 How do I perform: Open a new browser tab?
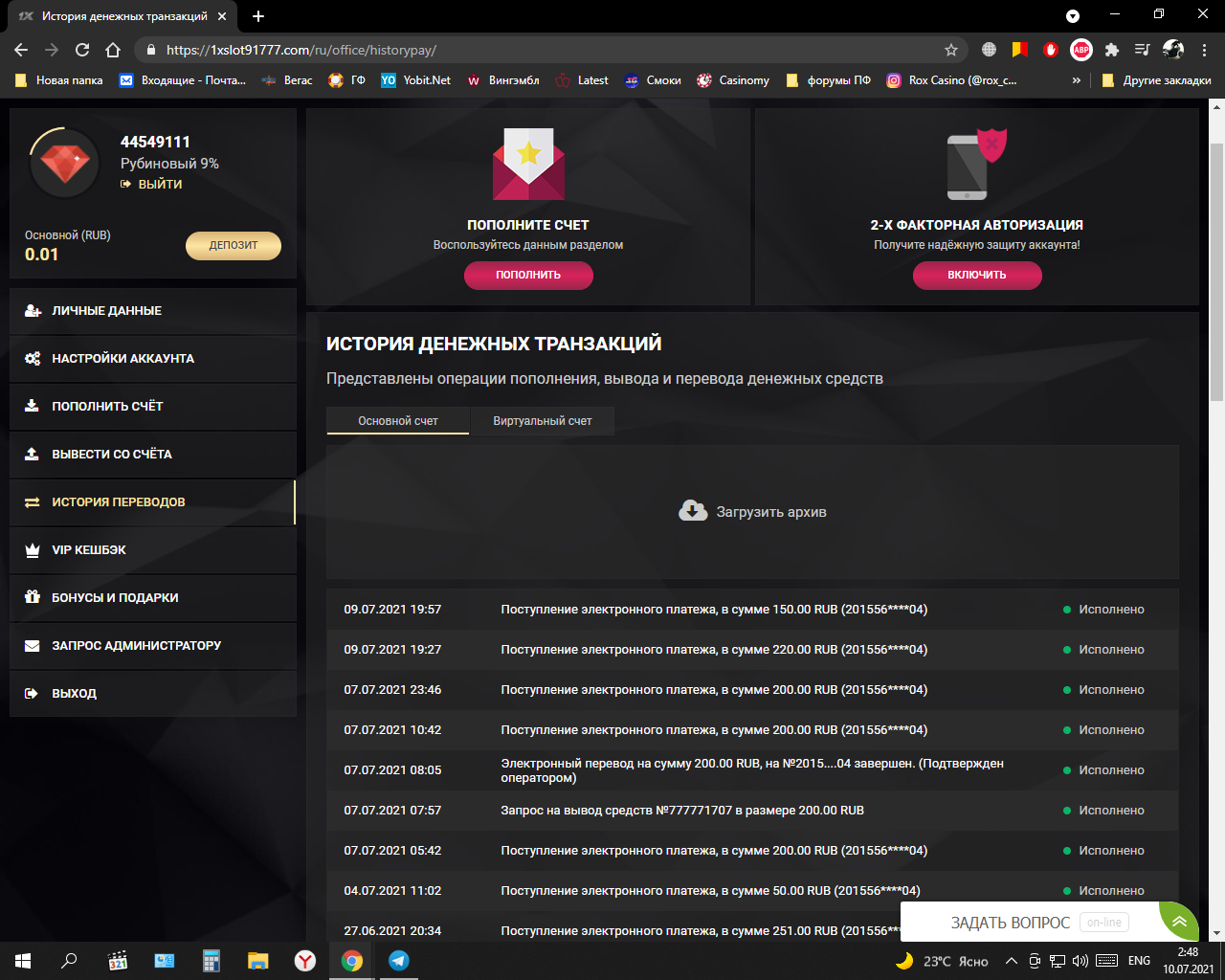[x=258, y=16]
